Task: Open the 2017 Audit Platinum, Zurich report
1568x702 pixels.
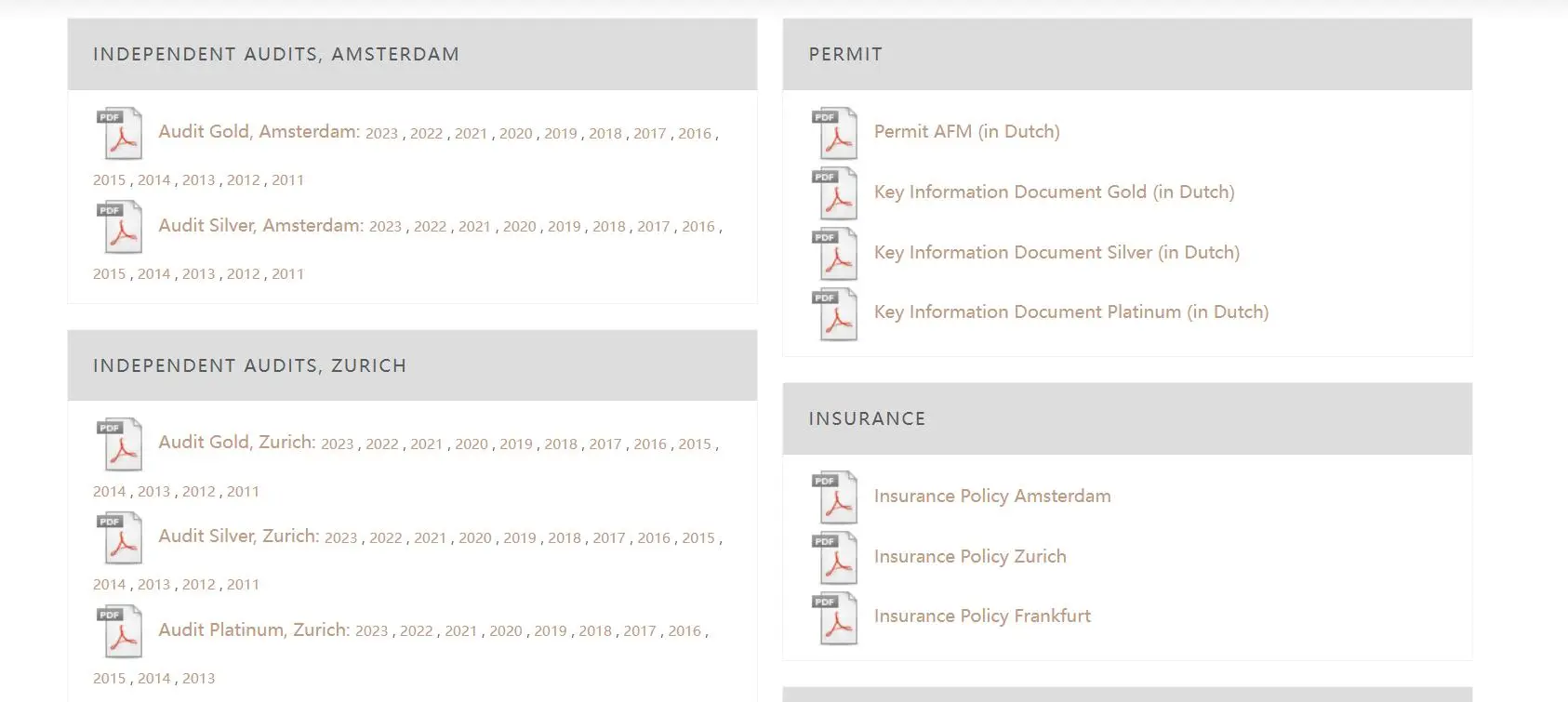Action: click(639, 631)
